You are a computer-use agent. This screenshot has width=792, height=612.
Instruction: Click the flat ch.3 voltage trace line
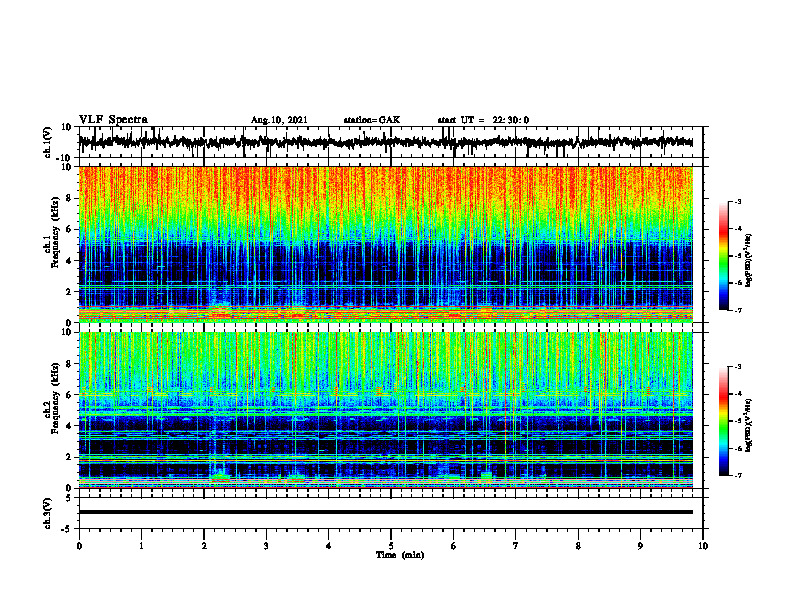point(385,512)
